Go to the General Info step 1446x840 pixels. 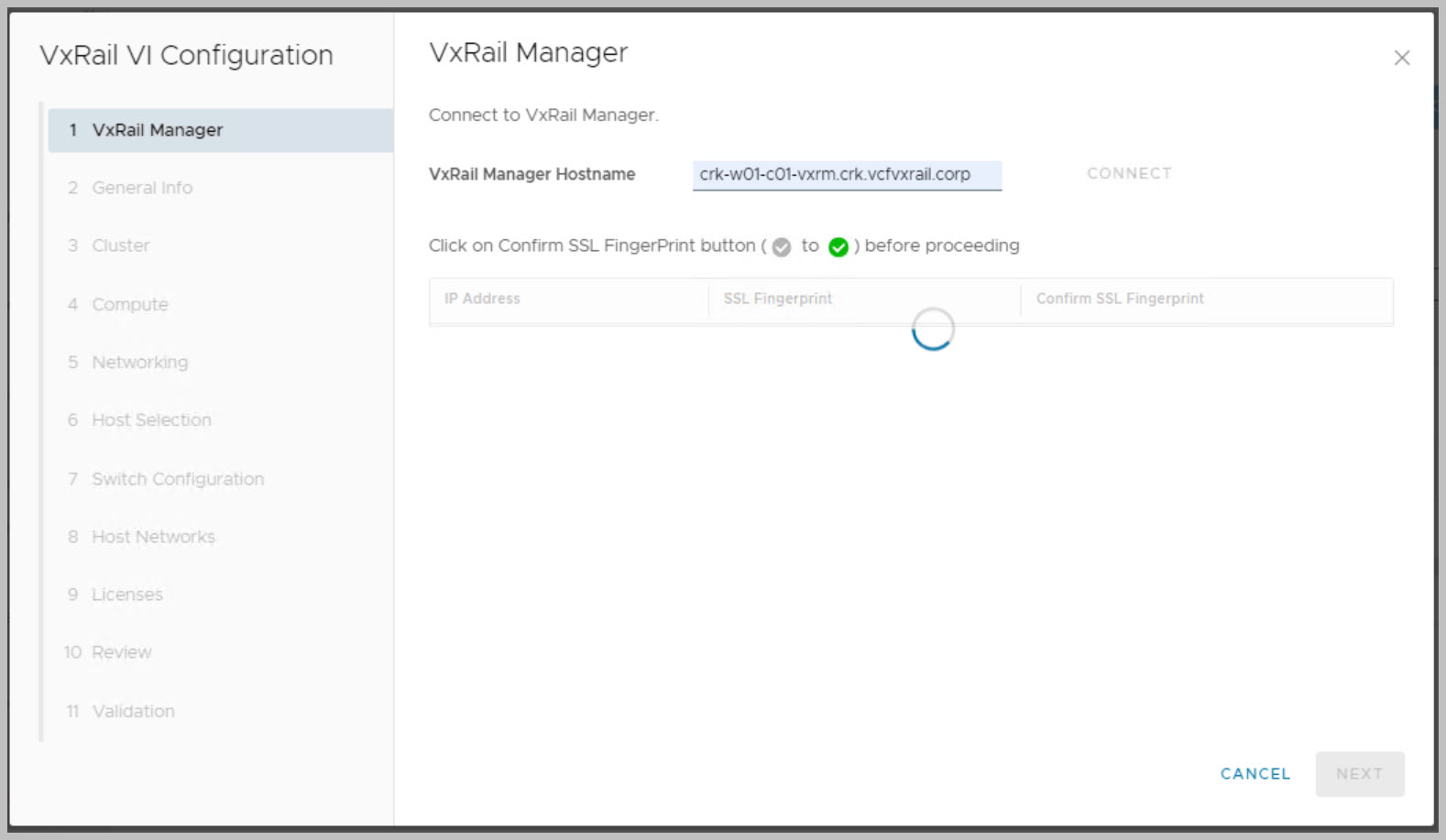click(x=142, y=188)
